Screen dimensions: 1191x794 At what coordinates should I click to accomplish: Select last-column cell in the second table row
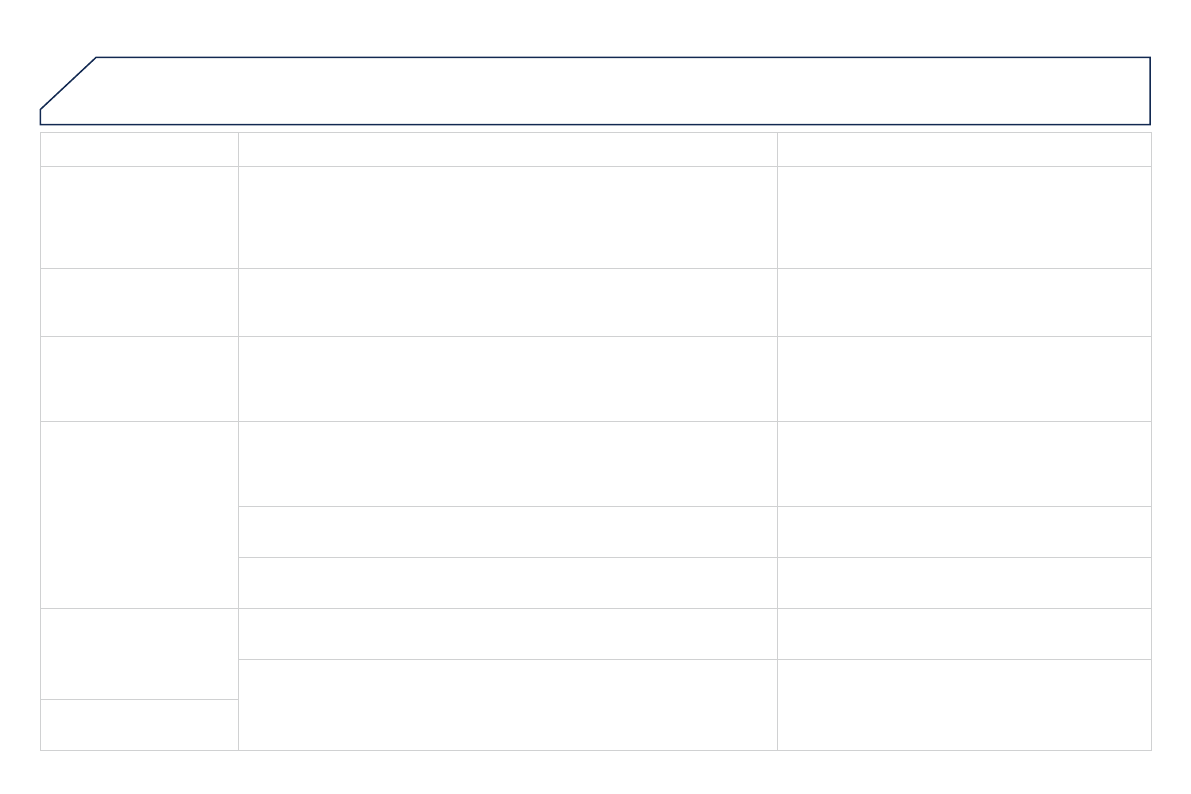963,217
